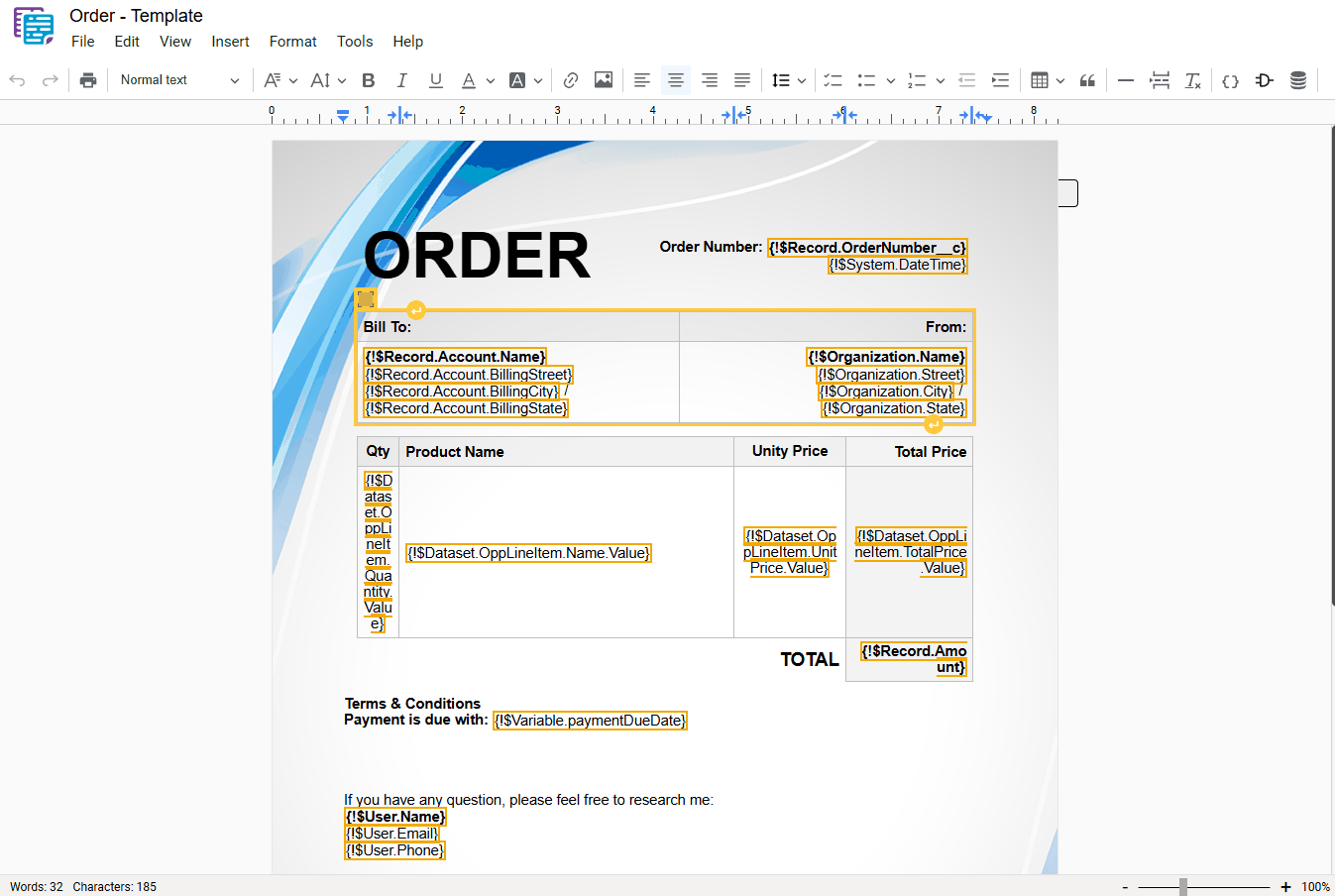Click the {!$User.Name} merge field
The image size is (1335, 896).
point(395,817)
